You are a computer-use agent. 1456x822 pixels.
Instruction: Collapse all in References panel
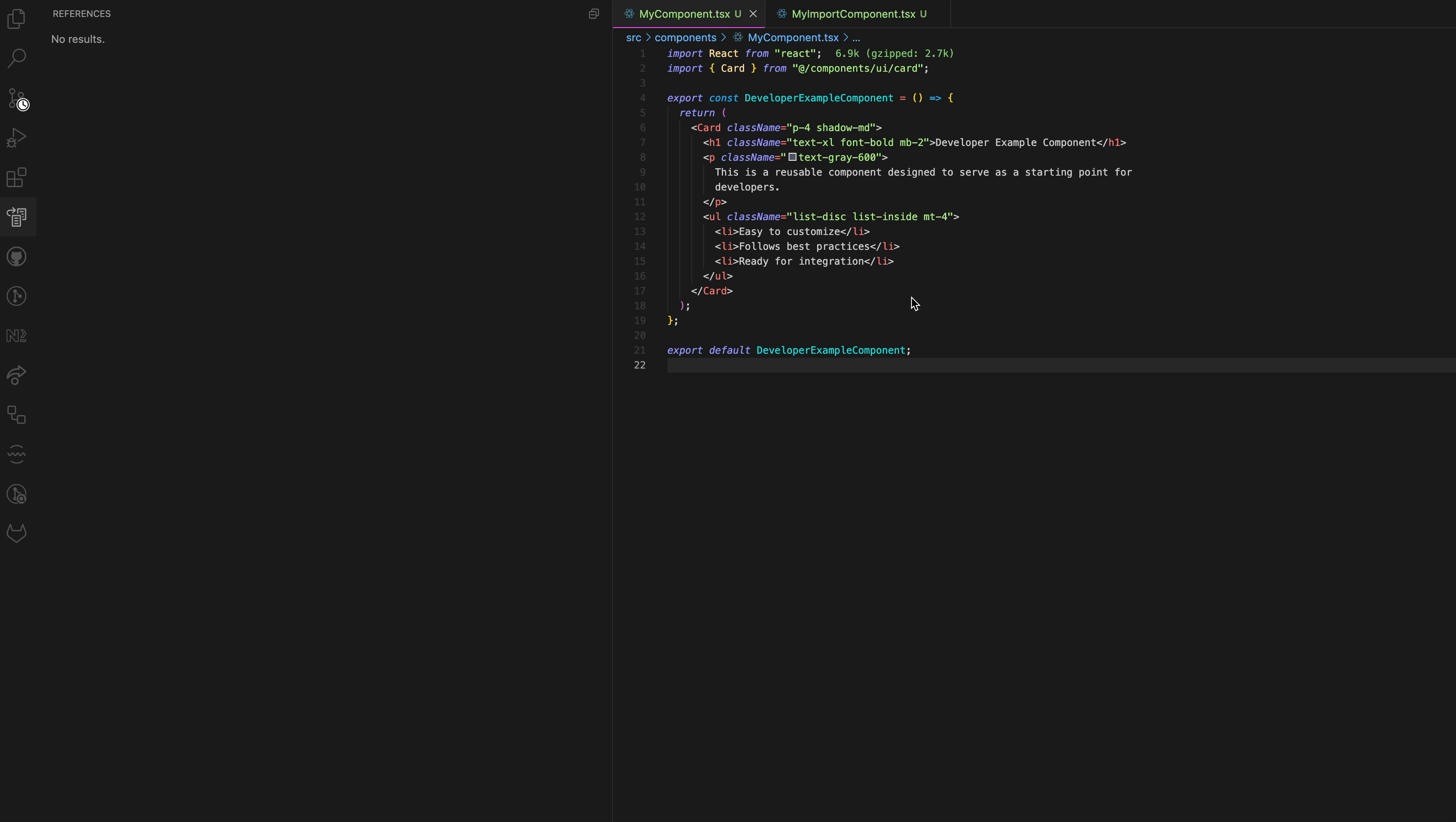[594, 14]
